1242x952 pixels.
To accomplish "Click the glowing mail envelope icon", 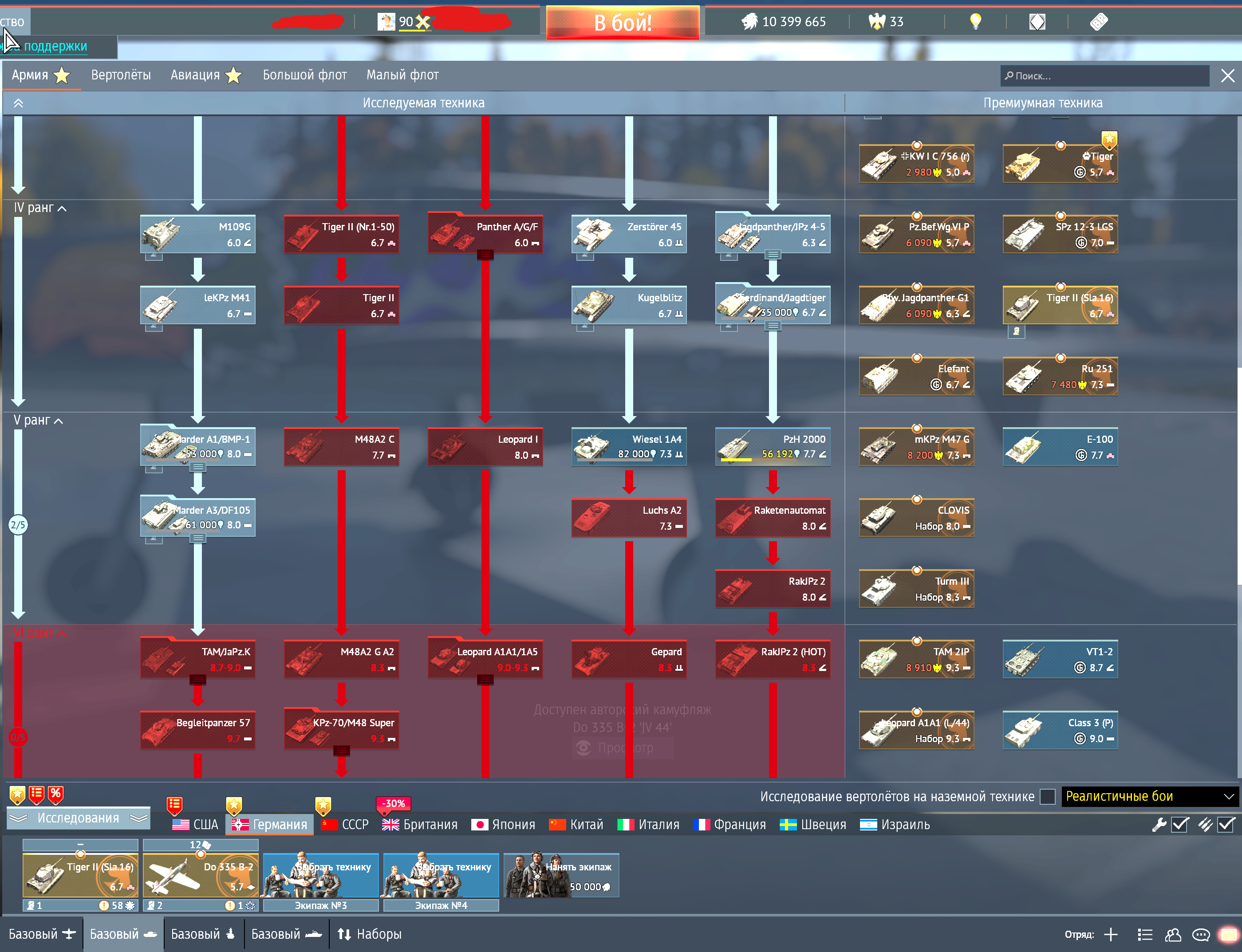I will point(1228,934).
